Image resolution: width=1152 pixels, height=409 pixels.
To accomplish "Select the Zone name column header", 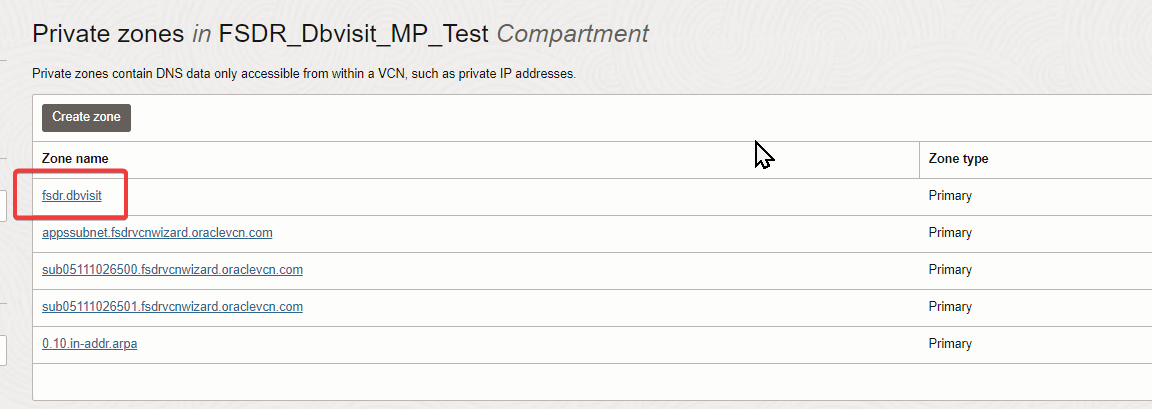I will pyautogui.click(x=75, y=159).
